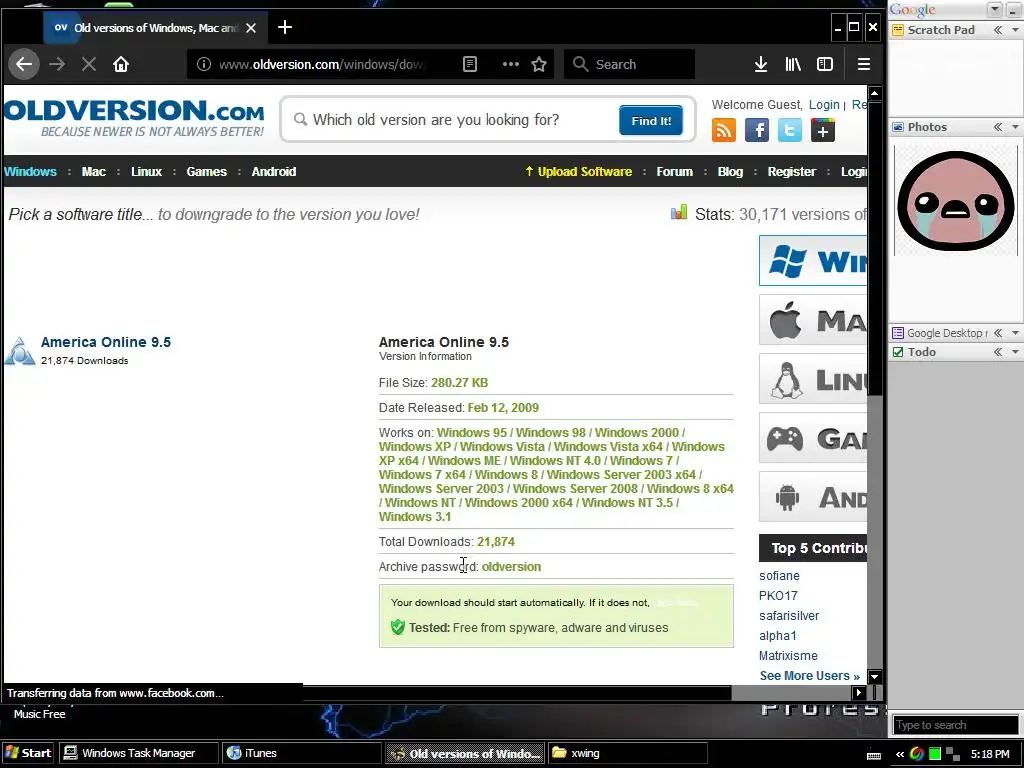Viewport: 1024px width, 768px height.
Task: Open Google sidebar options dropdown
Action: coord(995,10)
